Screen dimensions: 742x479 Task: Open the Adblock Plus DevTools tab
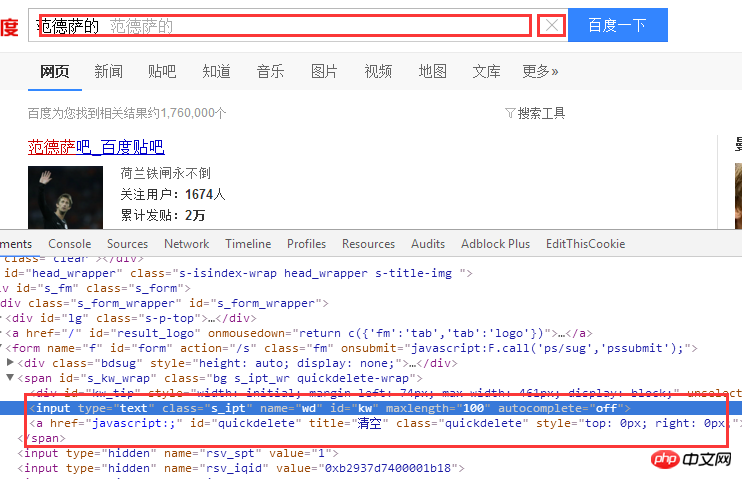[495, 244]
